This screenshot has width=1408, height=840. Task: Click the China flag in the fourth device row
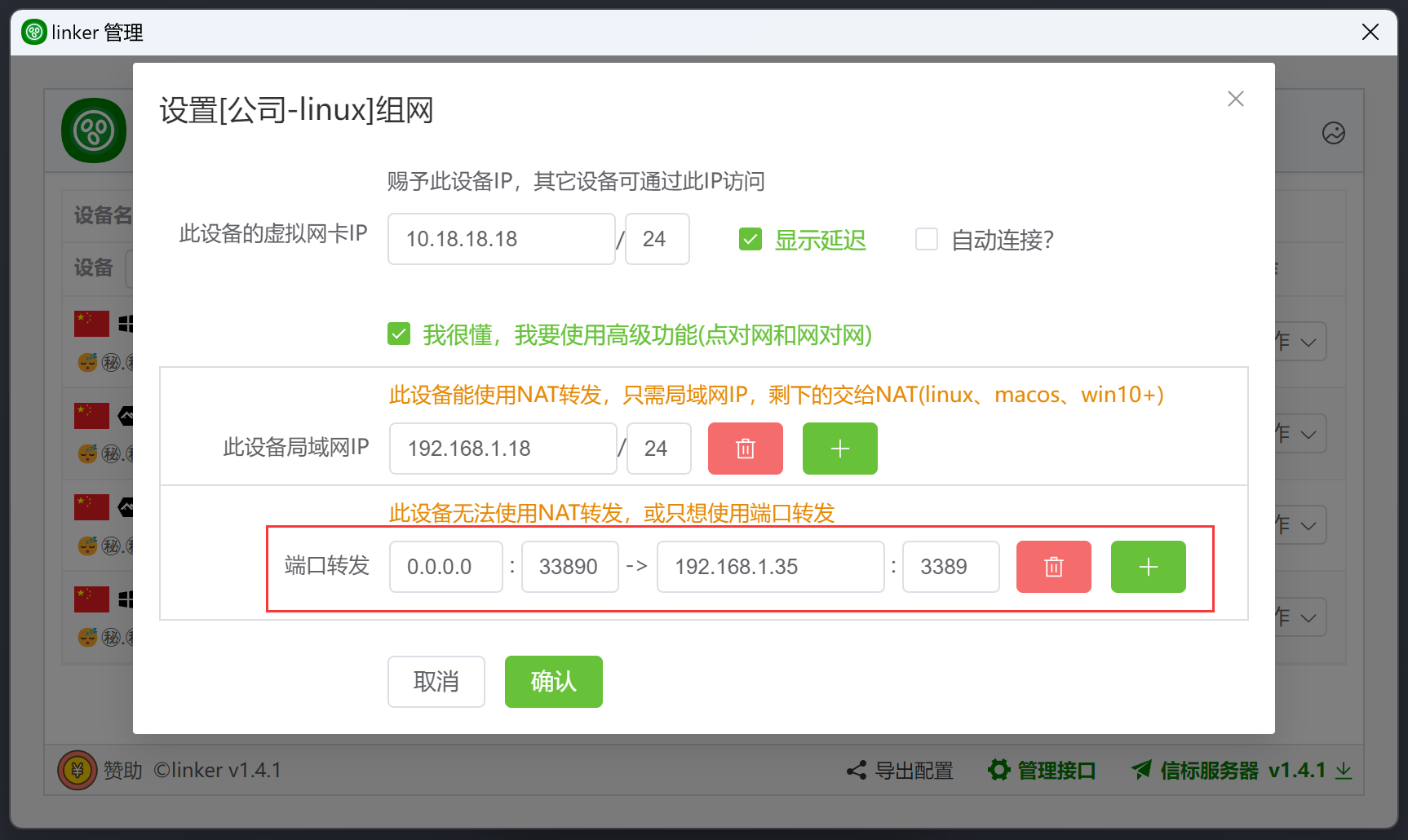pos(91,599)
